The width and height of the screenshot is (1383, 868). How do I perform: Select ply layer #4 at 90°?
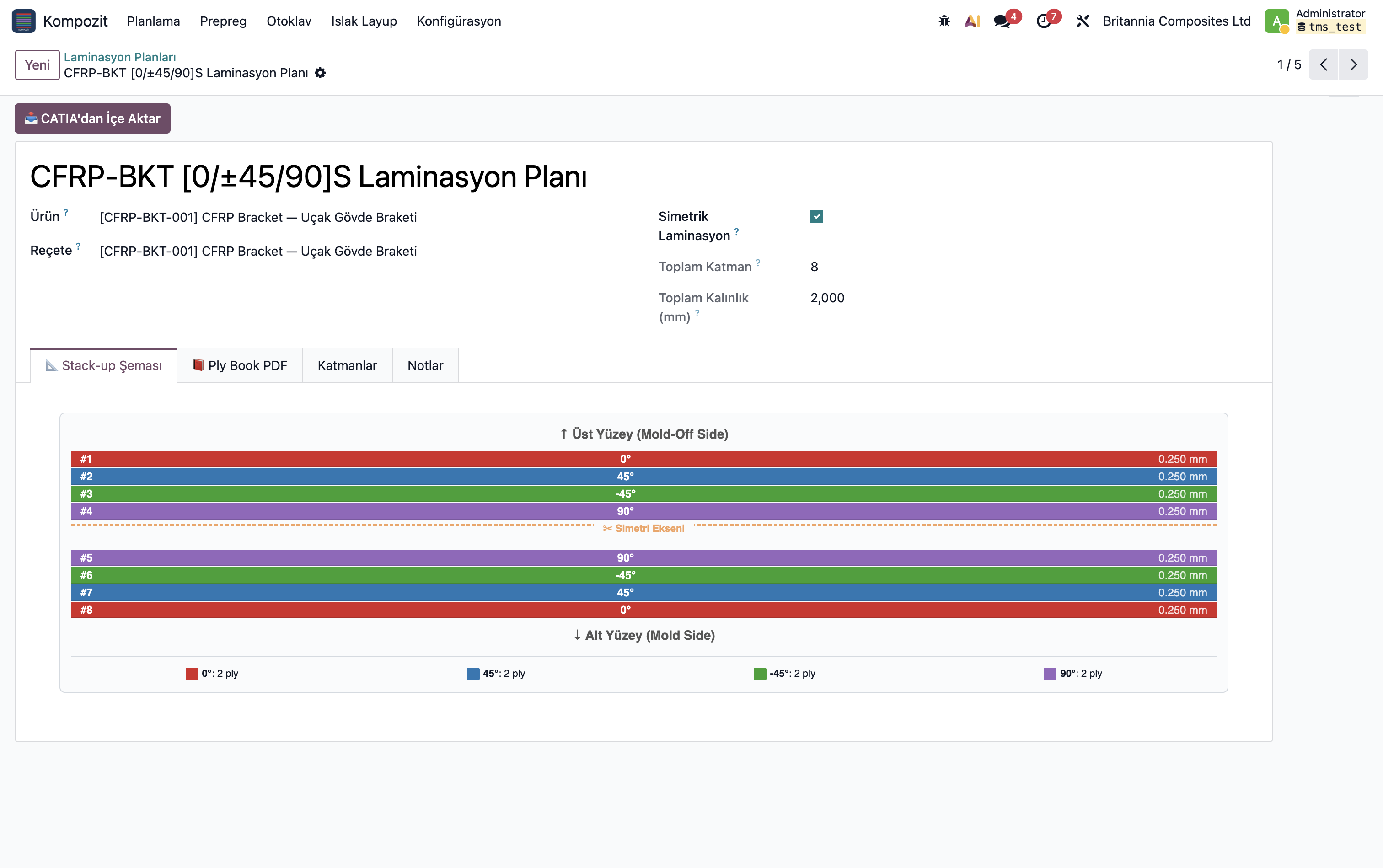(643, 511)
